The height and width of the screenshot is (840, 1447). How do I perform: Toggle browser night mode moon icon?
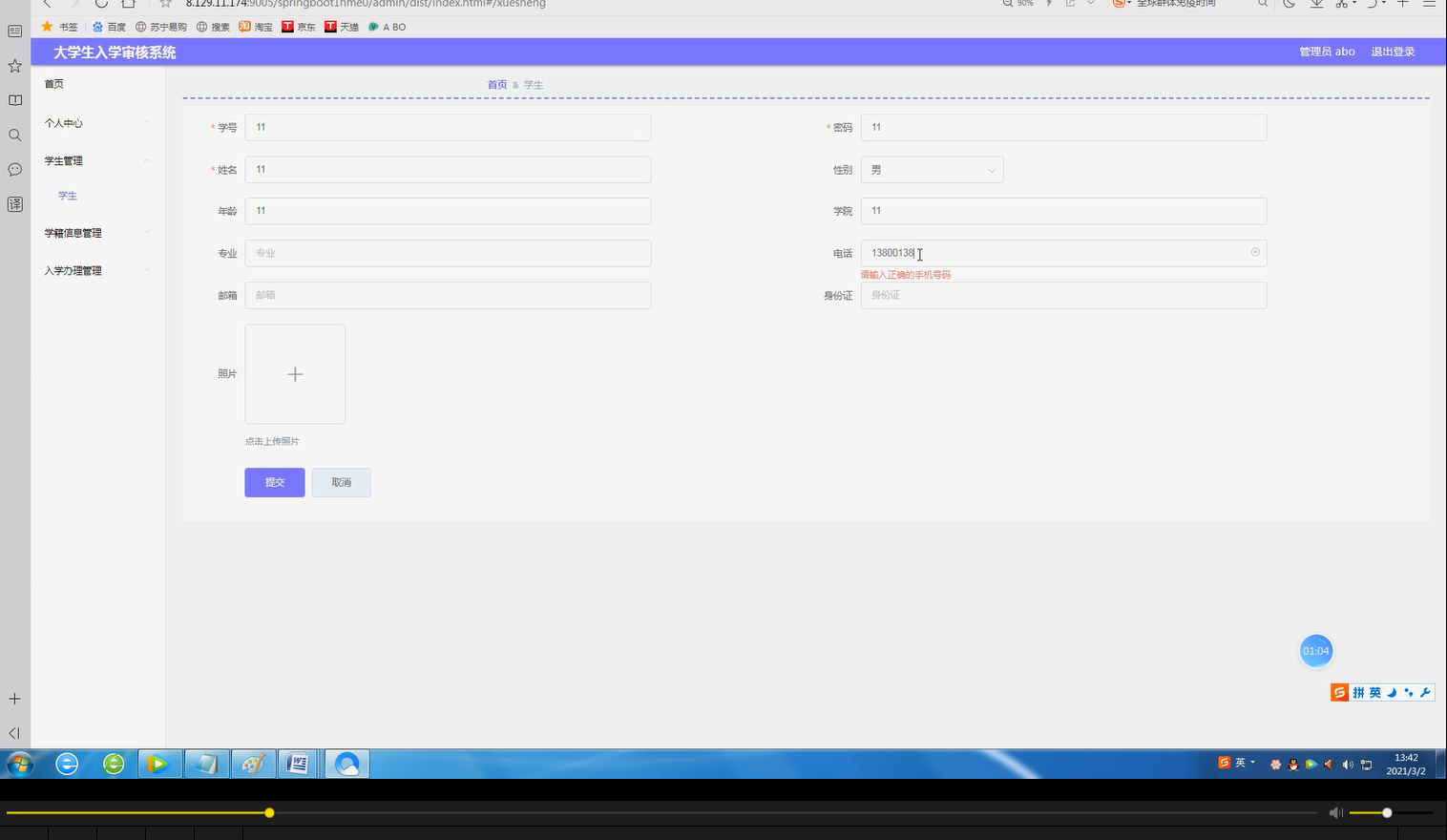[1289, 4]
